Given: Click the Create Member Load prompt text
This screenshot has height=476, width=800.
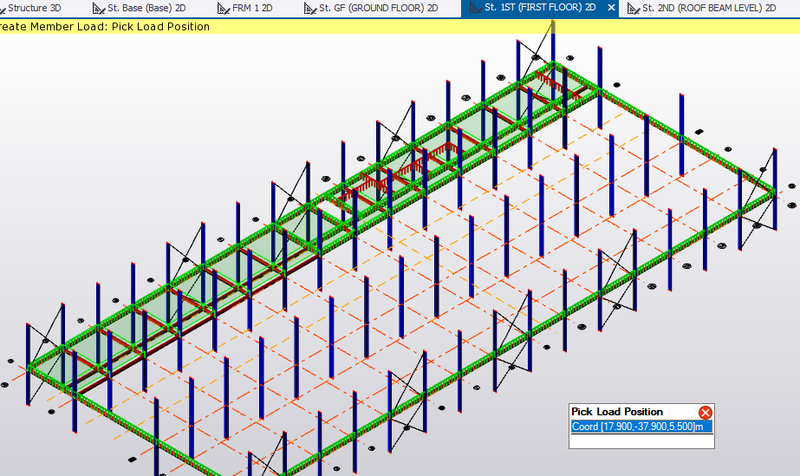Looking at the screenshot, I should 105,27.
